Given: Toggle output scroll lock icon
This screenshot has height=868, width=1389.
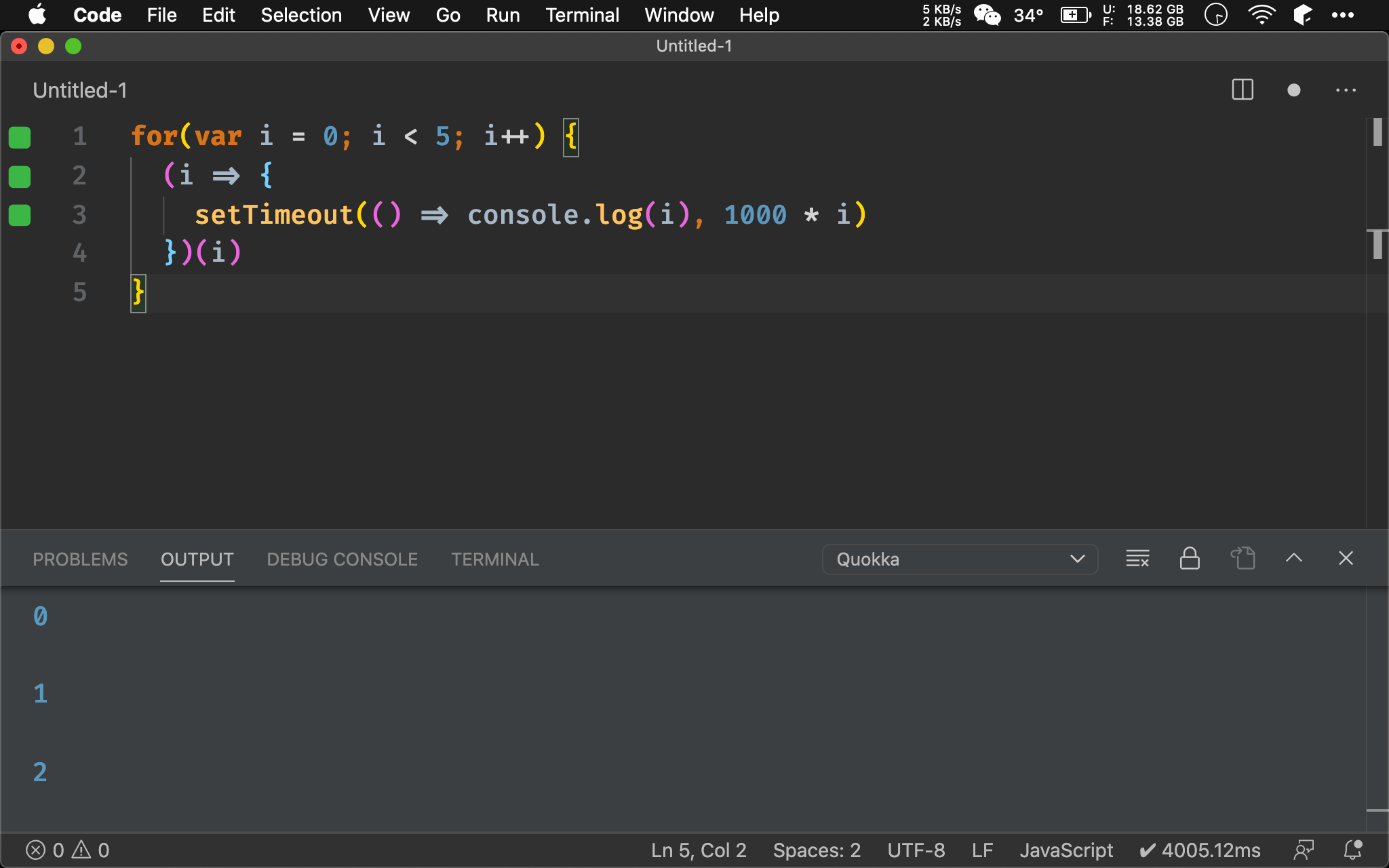Looking at the screenshot, I should [x=1190, y=559].
